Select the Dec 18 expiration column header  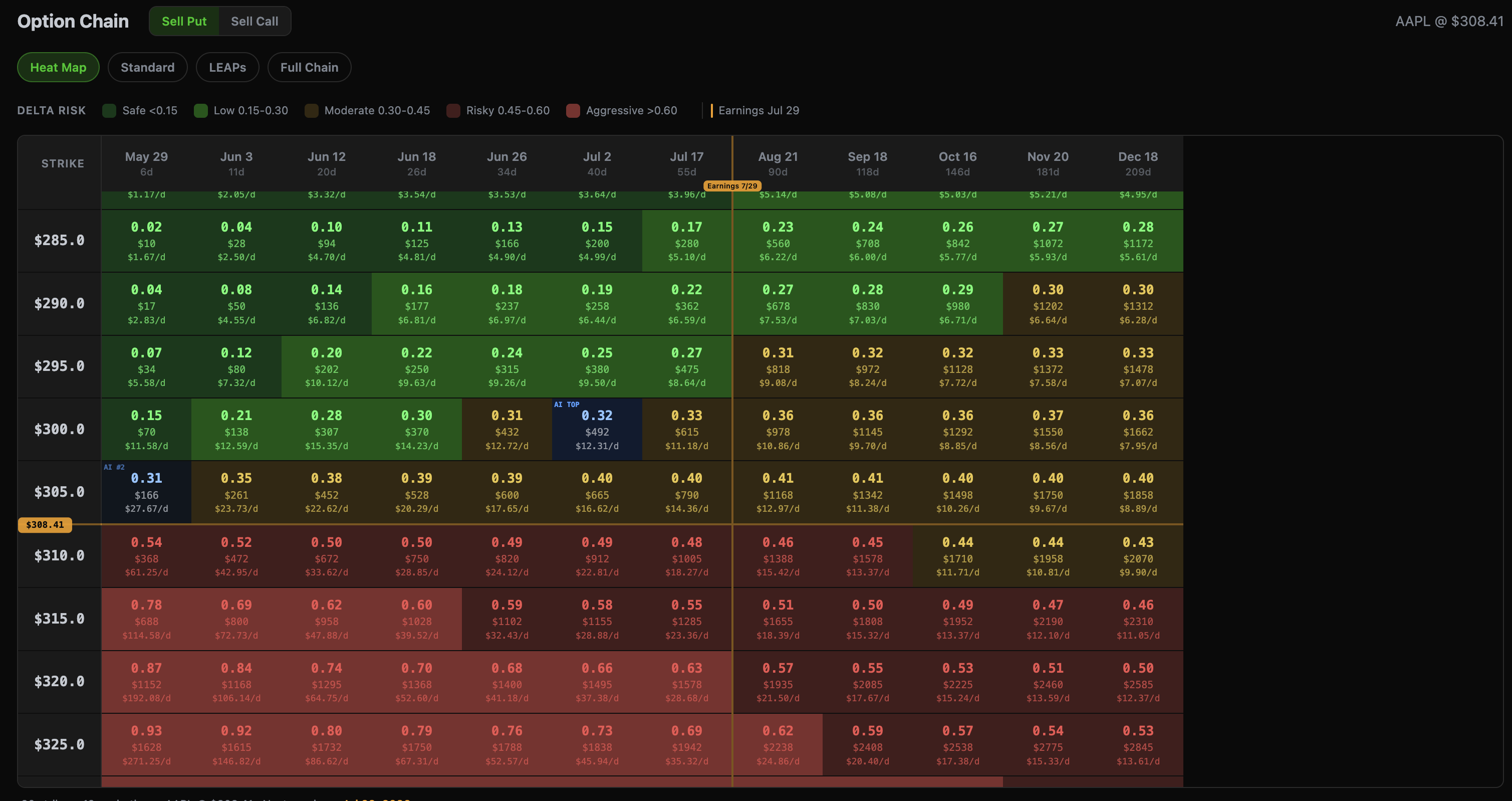tap(1138, 163)
